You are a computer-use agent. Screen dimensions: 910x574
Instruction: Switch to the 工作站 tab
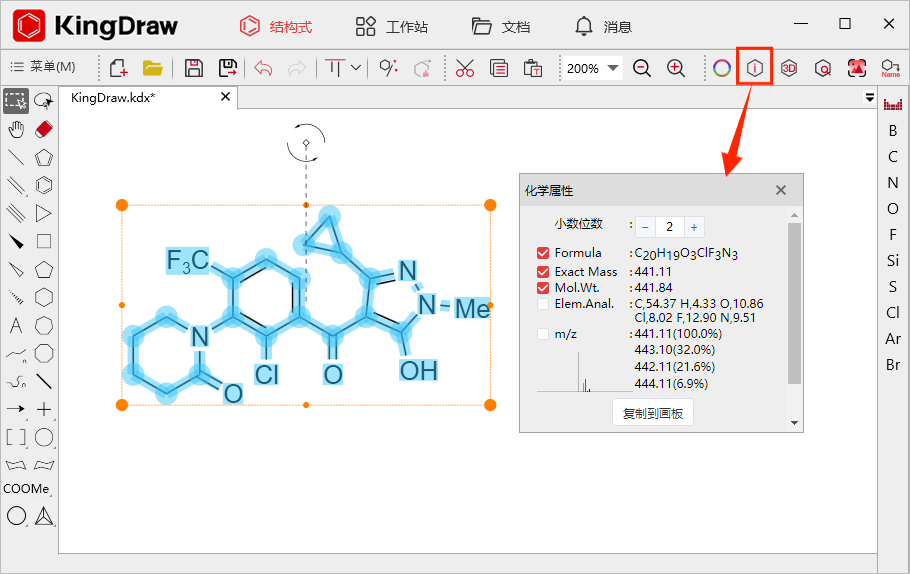click(392, 26)
